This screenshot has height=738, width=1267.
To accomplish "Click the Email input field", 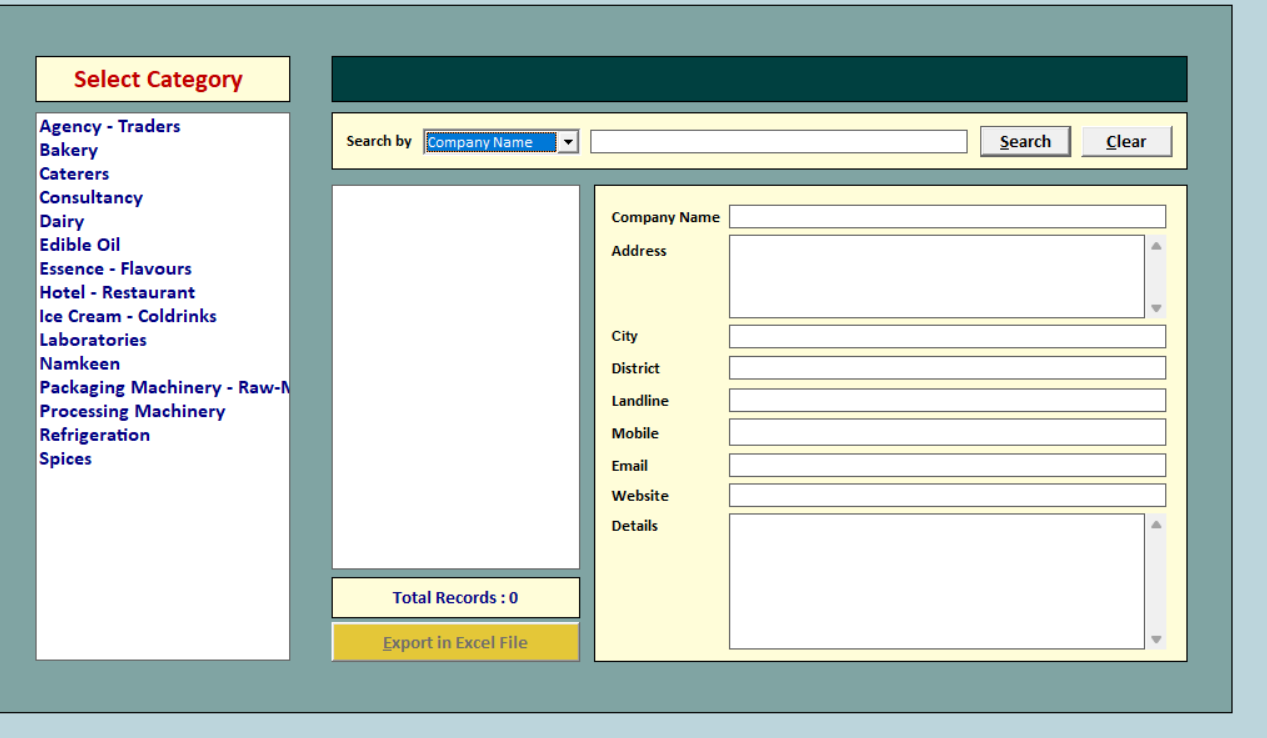I will tap(946, 465).
